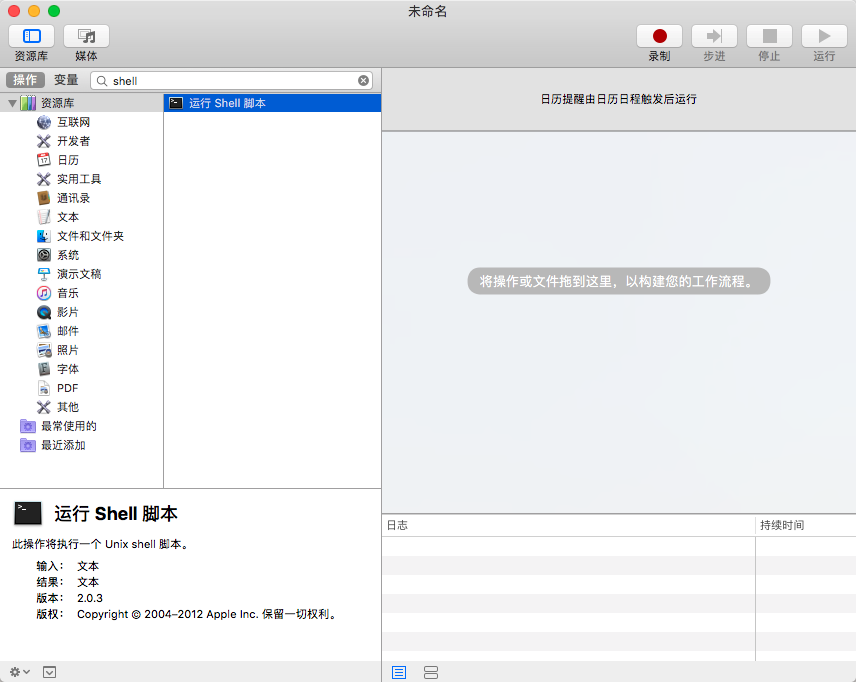Expand the 最近添加 smart group
The width and height of the screenshot is (856, 682).
(27, 445)
